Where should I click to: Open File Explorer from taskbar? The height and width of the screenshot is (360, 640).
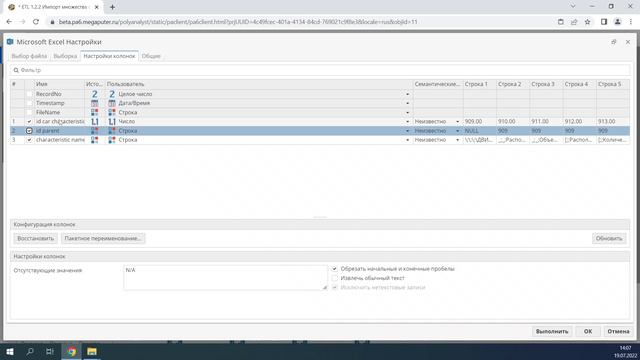click(92, 351)
